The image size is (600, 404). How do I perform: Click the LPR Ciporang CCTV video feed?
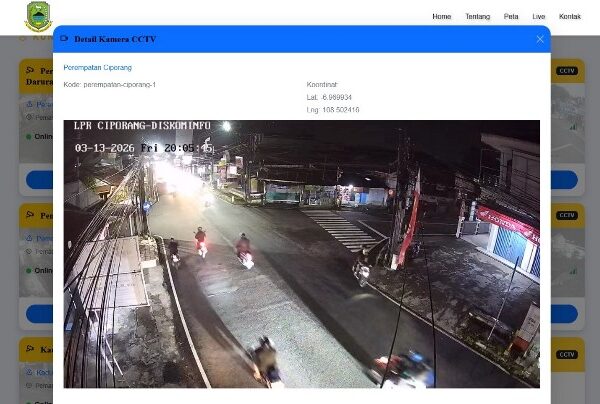[x=301, y=254]
